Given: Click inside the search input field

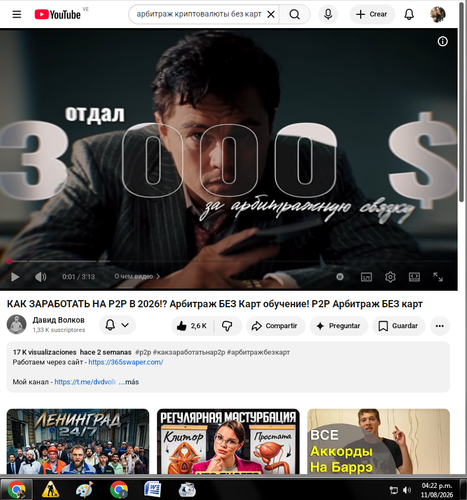Looking at the screenshot, I should [x=199, y=14].
